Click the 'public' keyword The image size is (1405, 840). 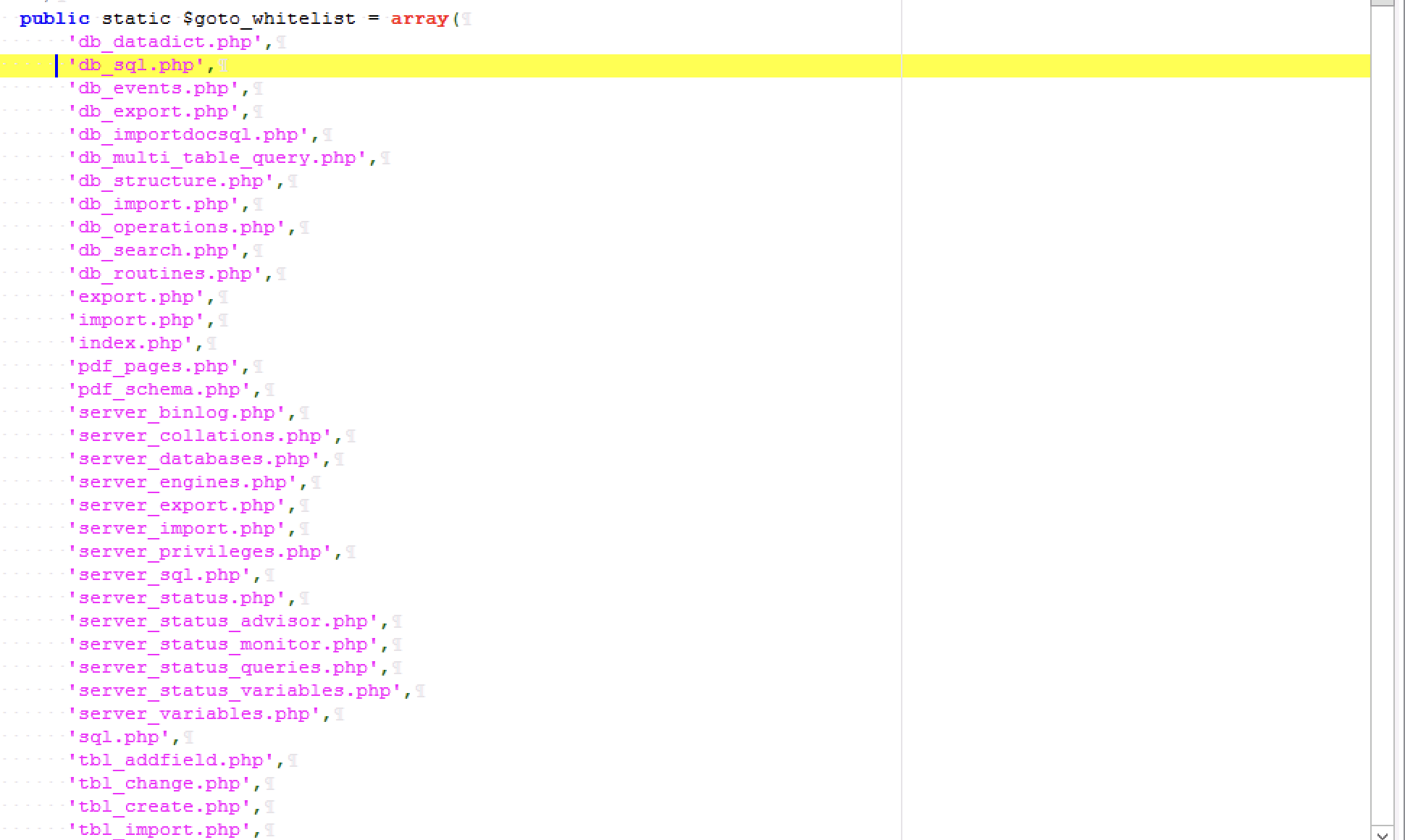point(55,19)
